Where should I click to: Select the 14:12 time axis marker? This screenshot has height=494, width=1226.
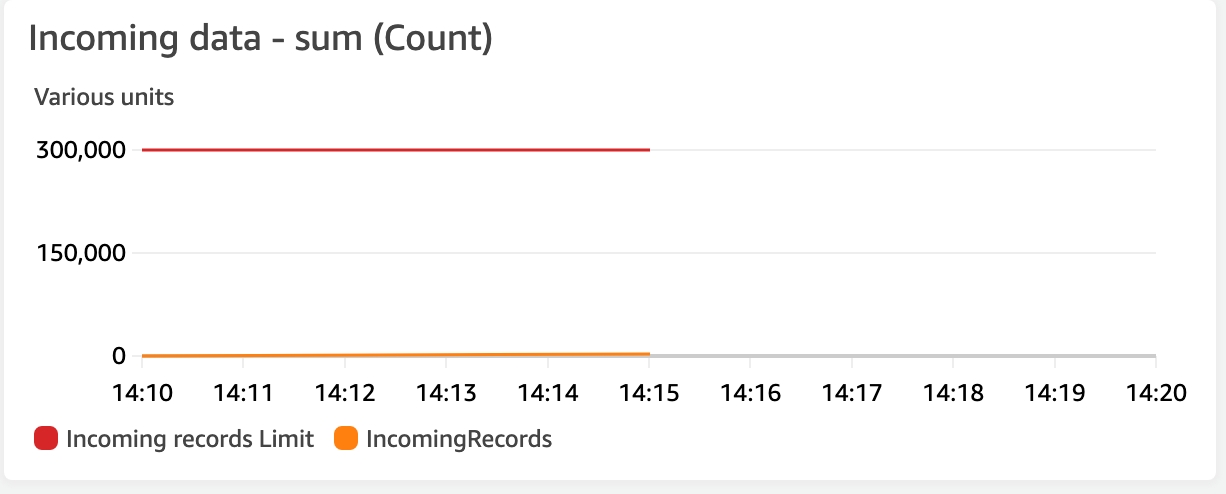pyautogui.click(x=345, y=392)
